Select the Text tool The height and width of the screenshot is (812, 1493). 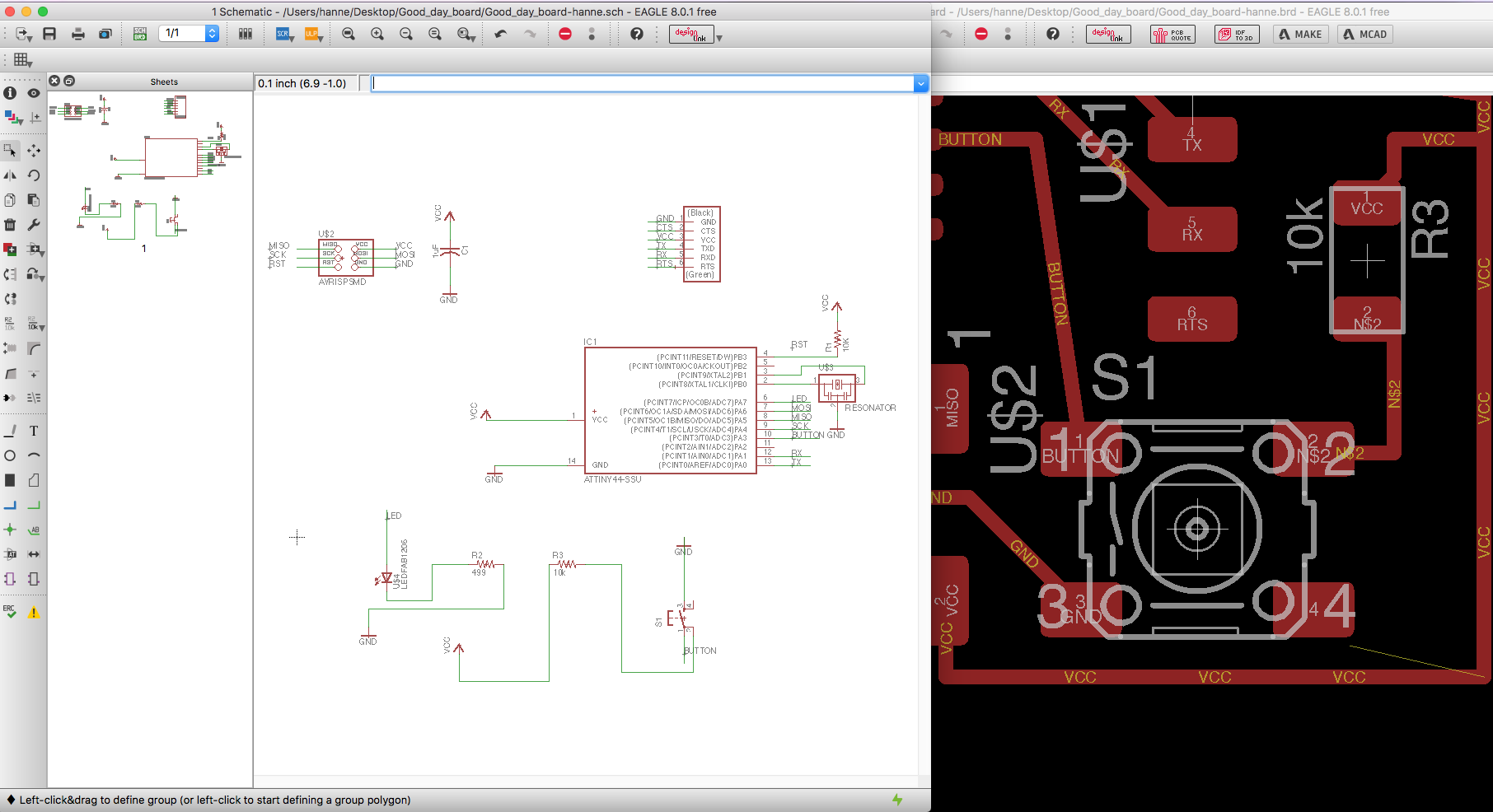pyautogui.click(x=34, y=431)
